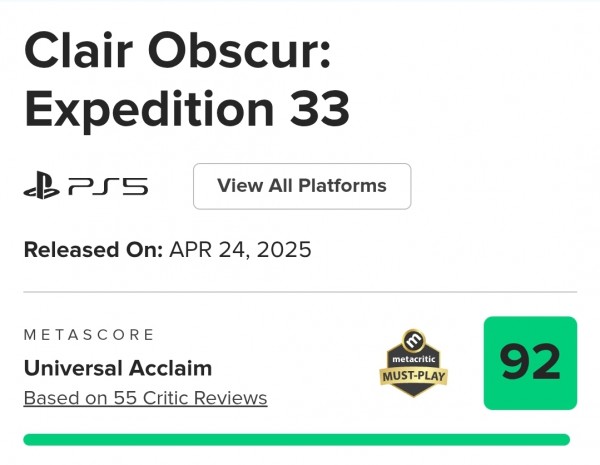Click the METASCORE section heading
This screenshot has width=600, height=465.
click(x=89, y=334)
